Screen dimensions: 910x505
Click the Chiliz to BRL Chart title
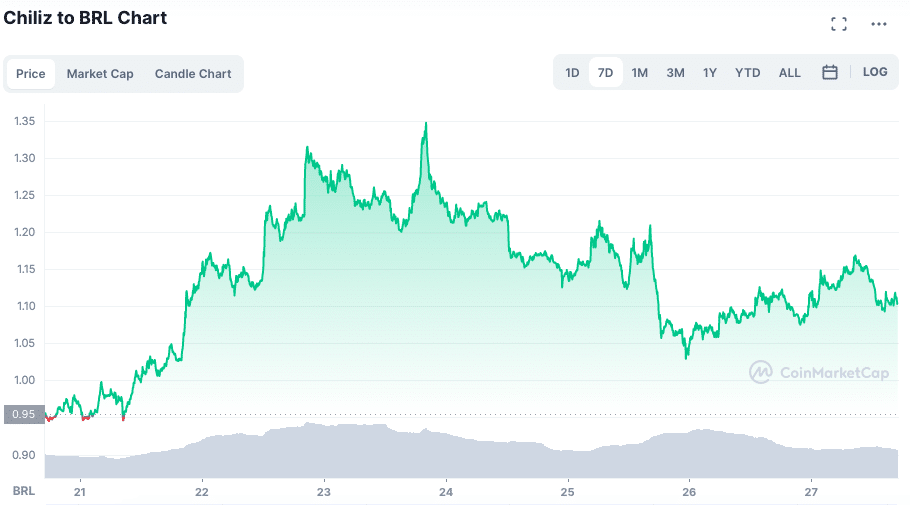86,18
